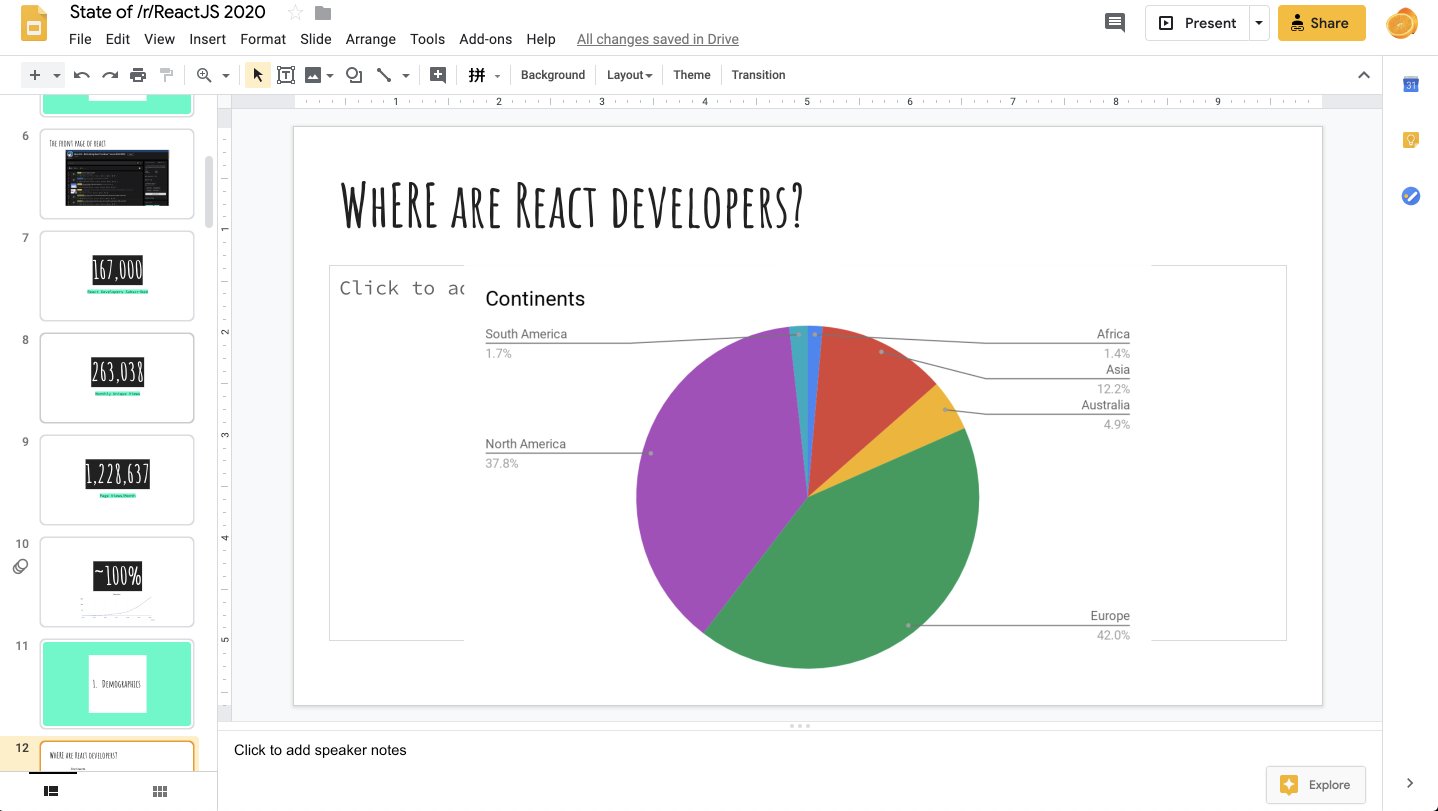Click All changes saved in Drive link
This screenshot has width=1438, height=811.
coord(658,39)
